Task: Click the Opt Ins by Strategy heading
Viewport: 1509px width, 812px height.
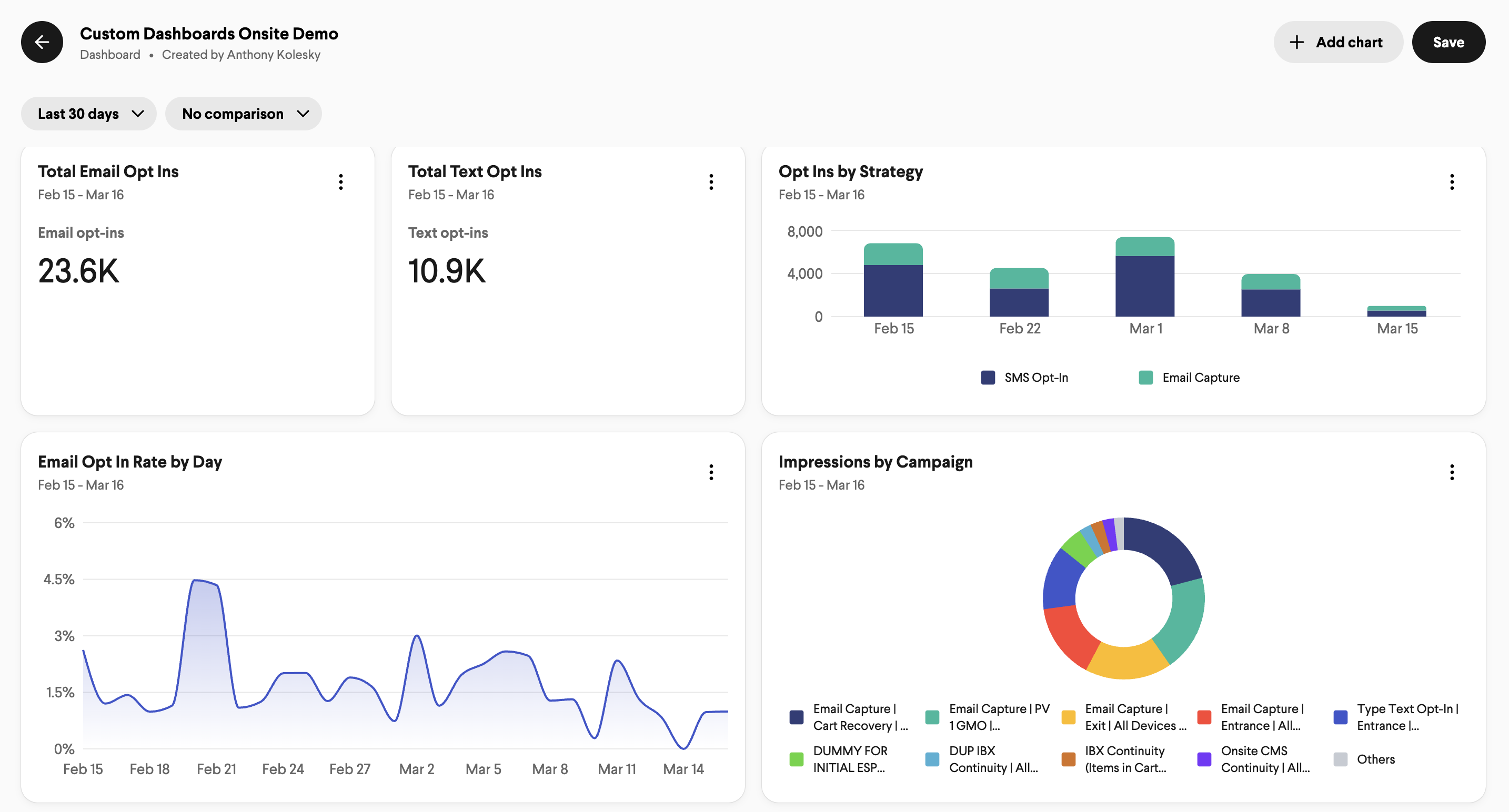Action: (851, 171)
